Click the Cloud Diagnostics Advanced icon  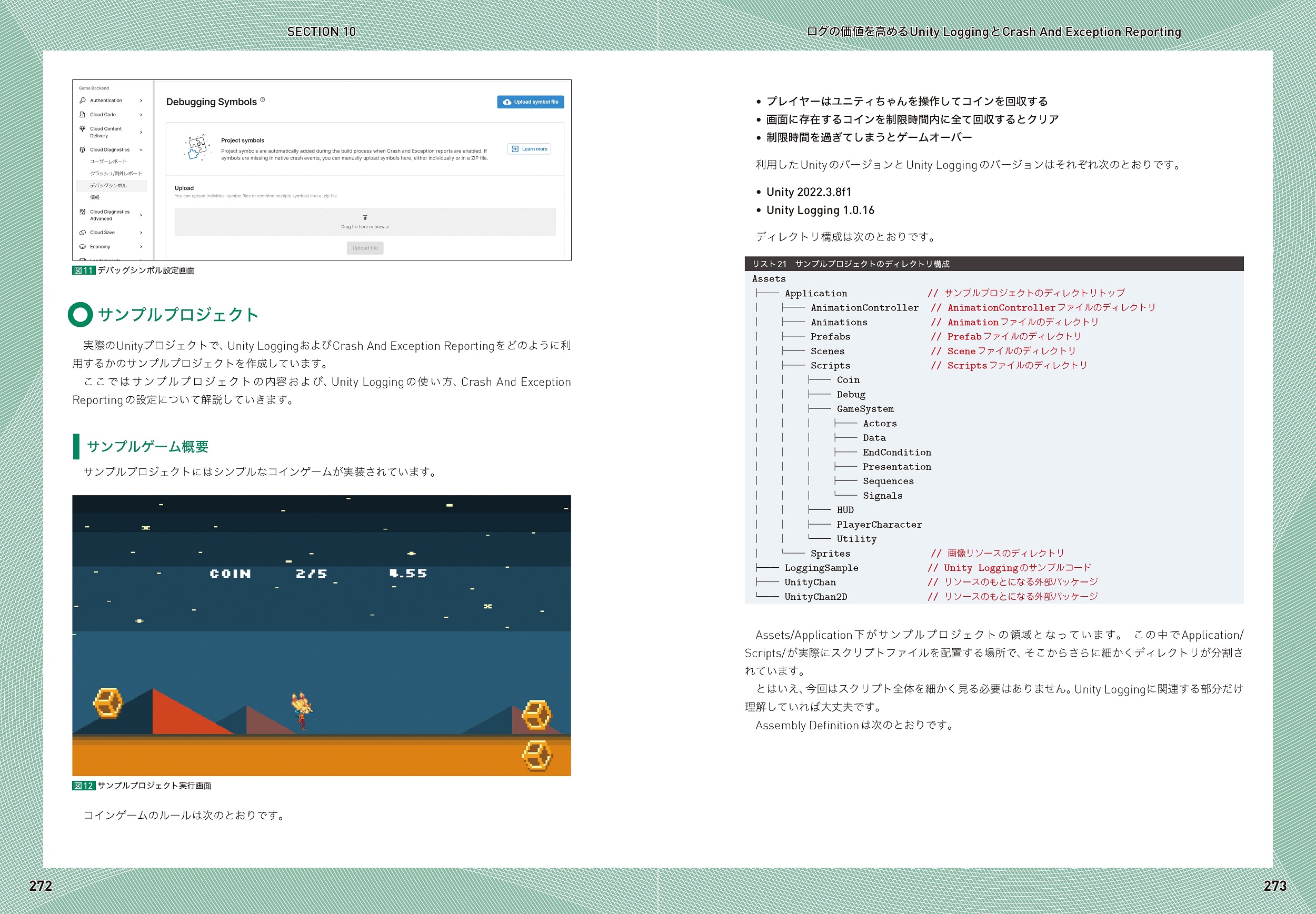coord(83,212)
